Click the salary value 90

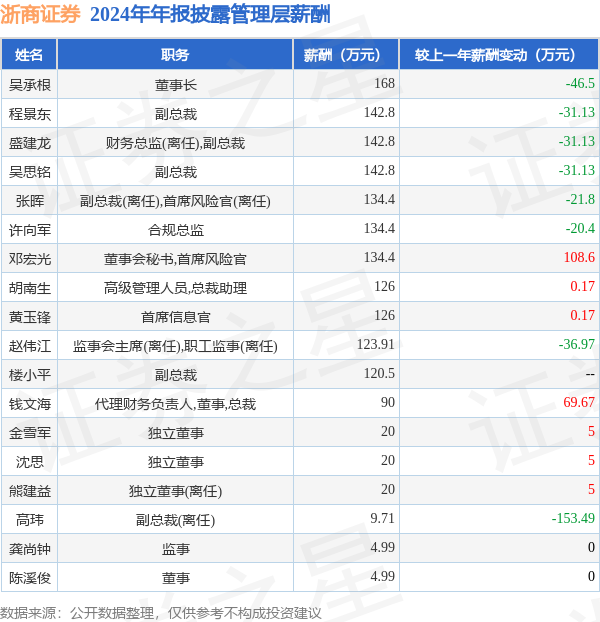click(x=388, y=402)
